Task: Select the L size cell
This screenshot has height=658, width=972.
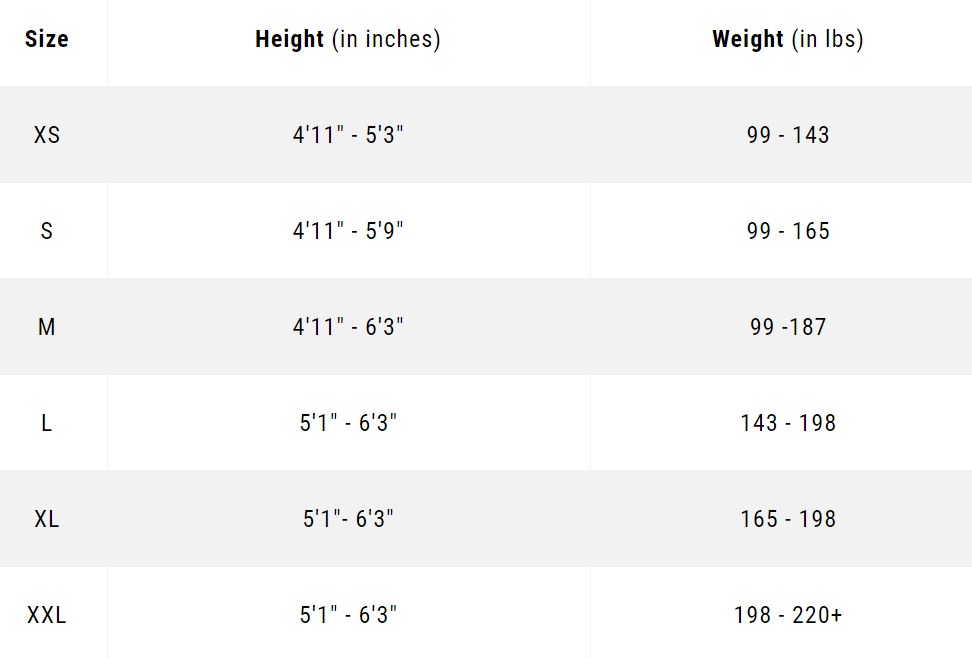Action: pos(47,423)
